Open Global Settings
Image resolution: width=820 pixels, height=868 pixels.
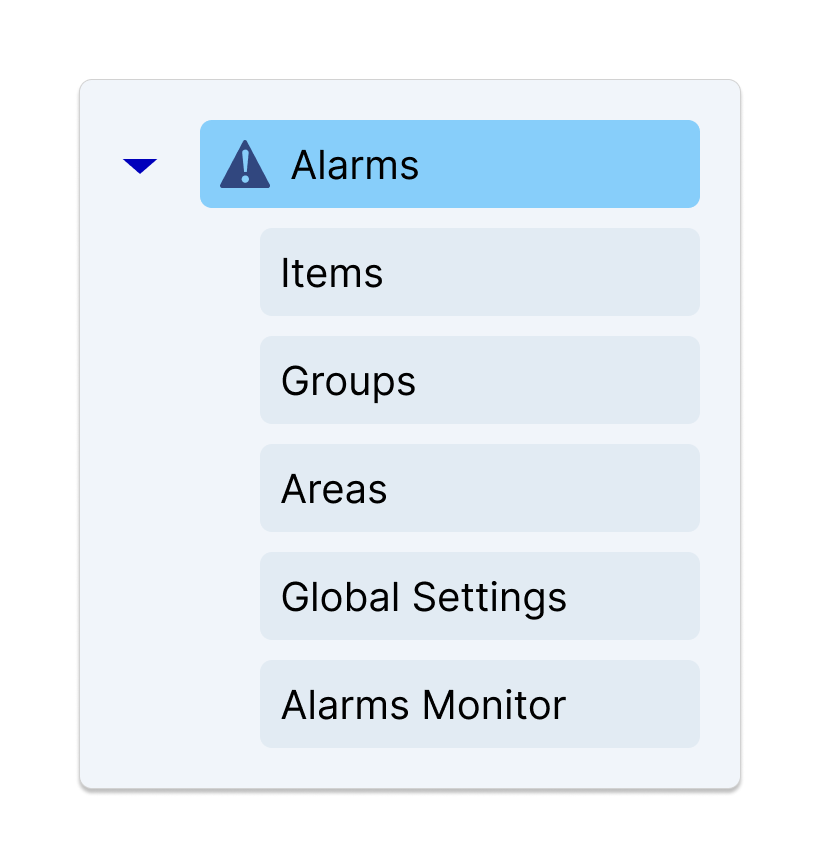[x=479, y=596]
